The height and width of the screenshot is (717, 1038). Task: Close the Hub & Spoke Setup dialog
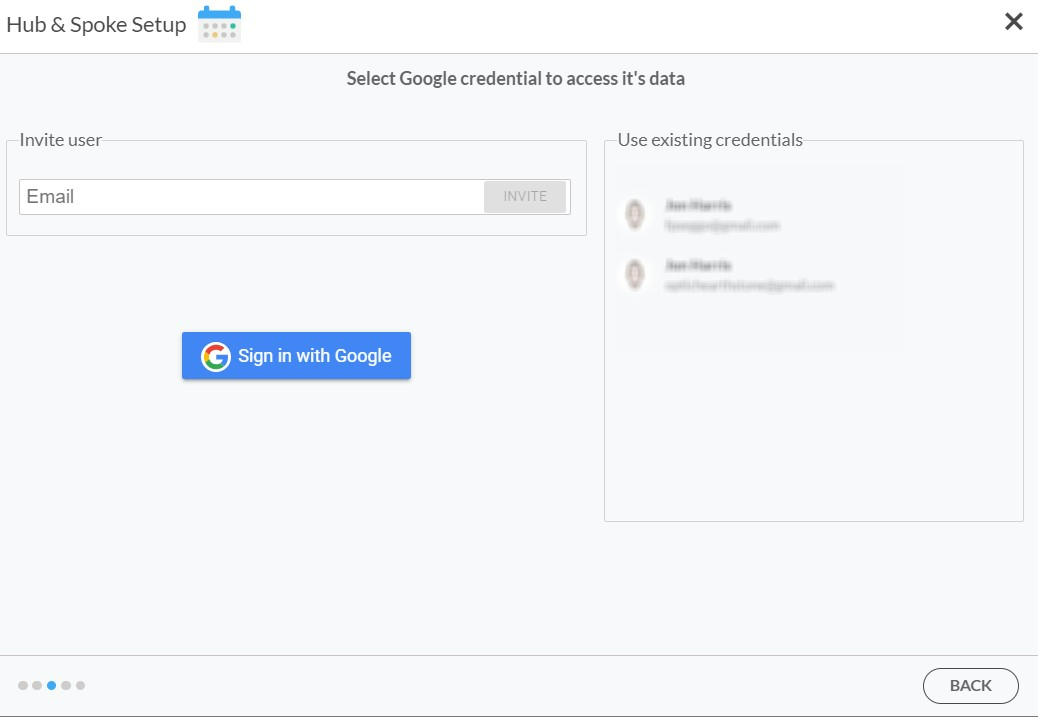(1013, 22)
